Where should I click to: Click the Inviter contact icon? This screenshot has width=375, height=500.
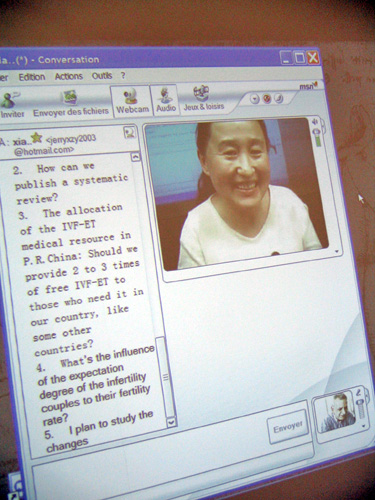[x=12, y=104]
